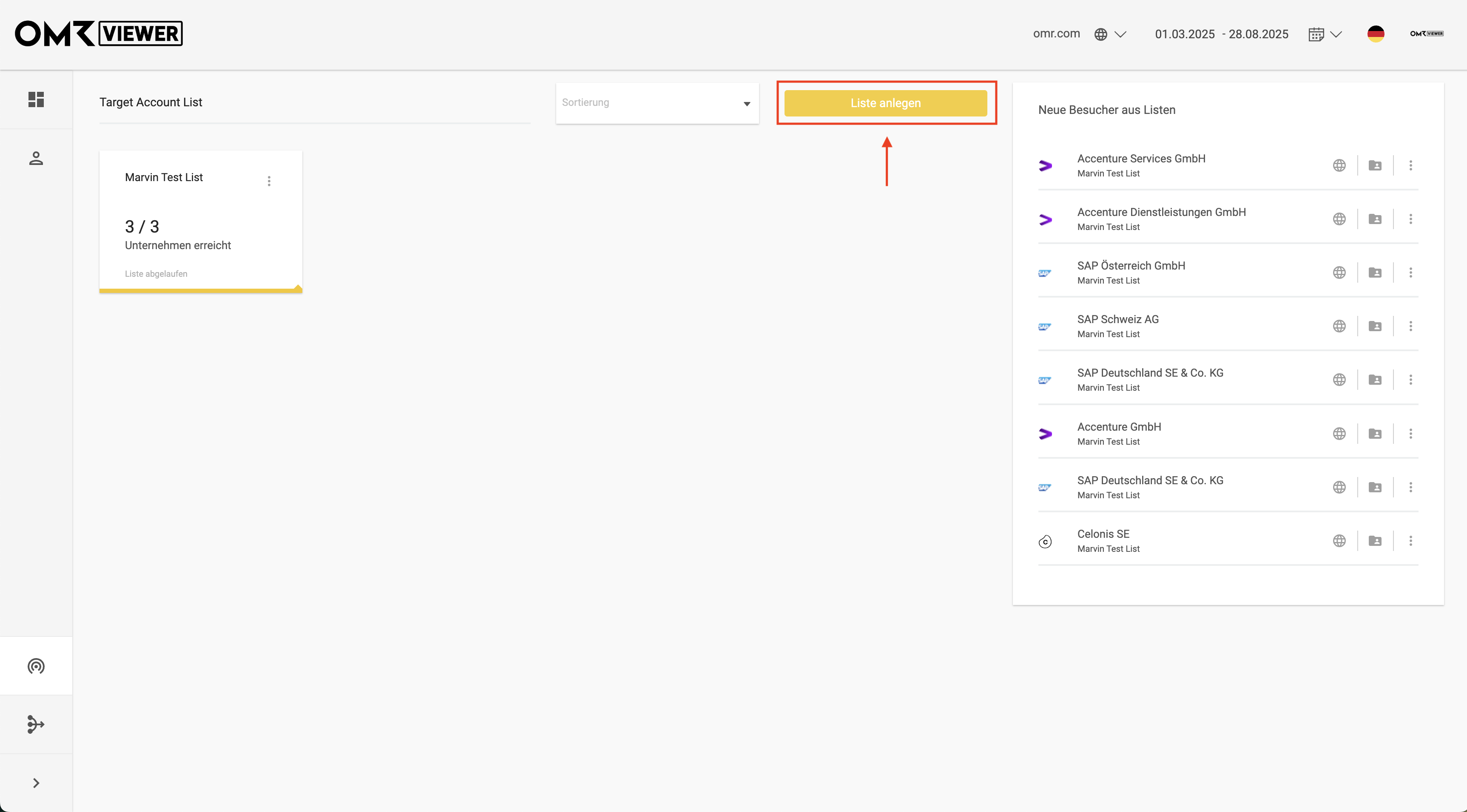Click globe icon for SAP Österreich GmbH

[x=1339, y=272]
